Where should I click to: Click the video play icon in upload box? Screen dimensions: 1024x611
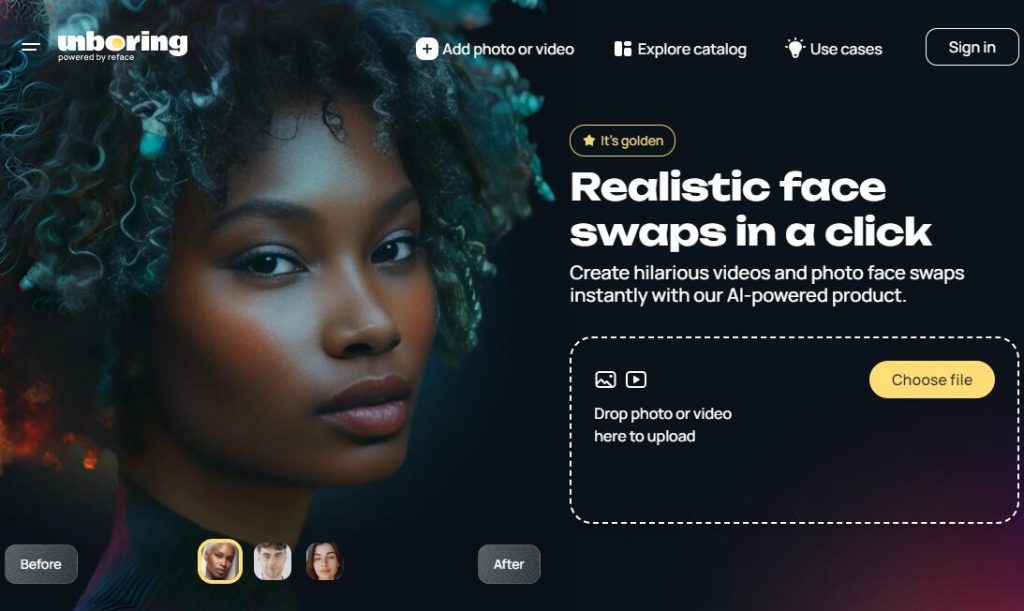636,379
